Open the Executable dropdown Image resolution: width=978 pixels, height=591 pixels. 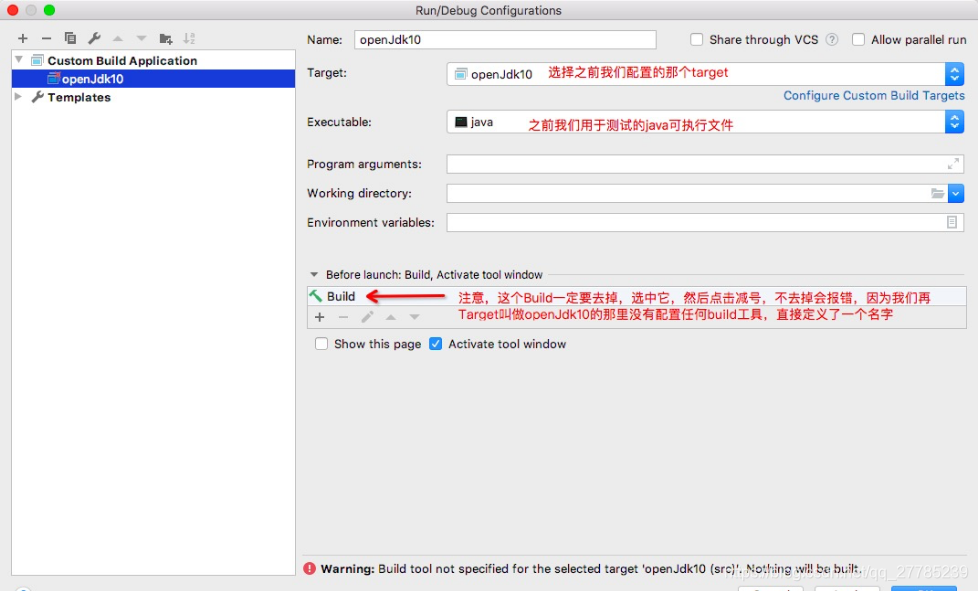(x=954, y=122)
